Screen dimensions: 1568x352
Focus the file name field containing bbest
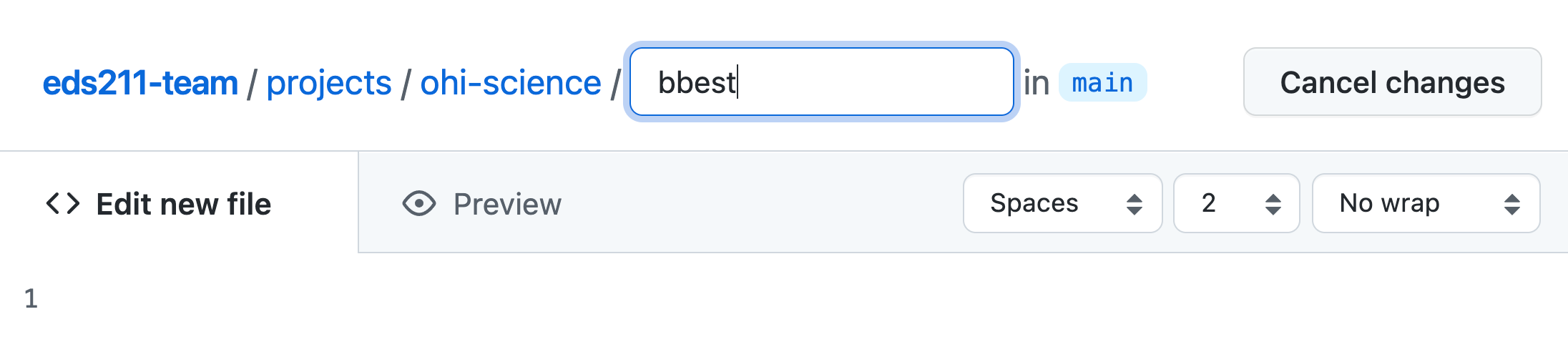pyautogui.click(x=822, y=82)
